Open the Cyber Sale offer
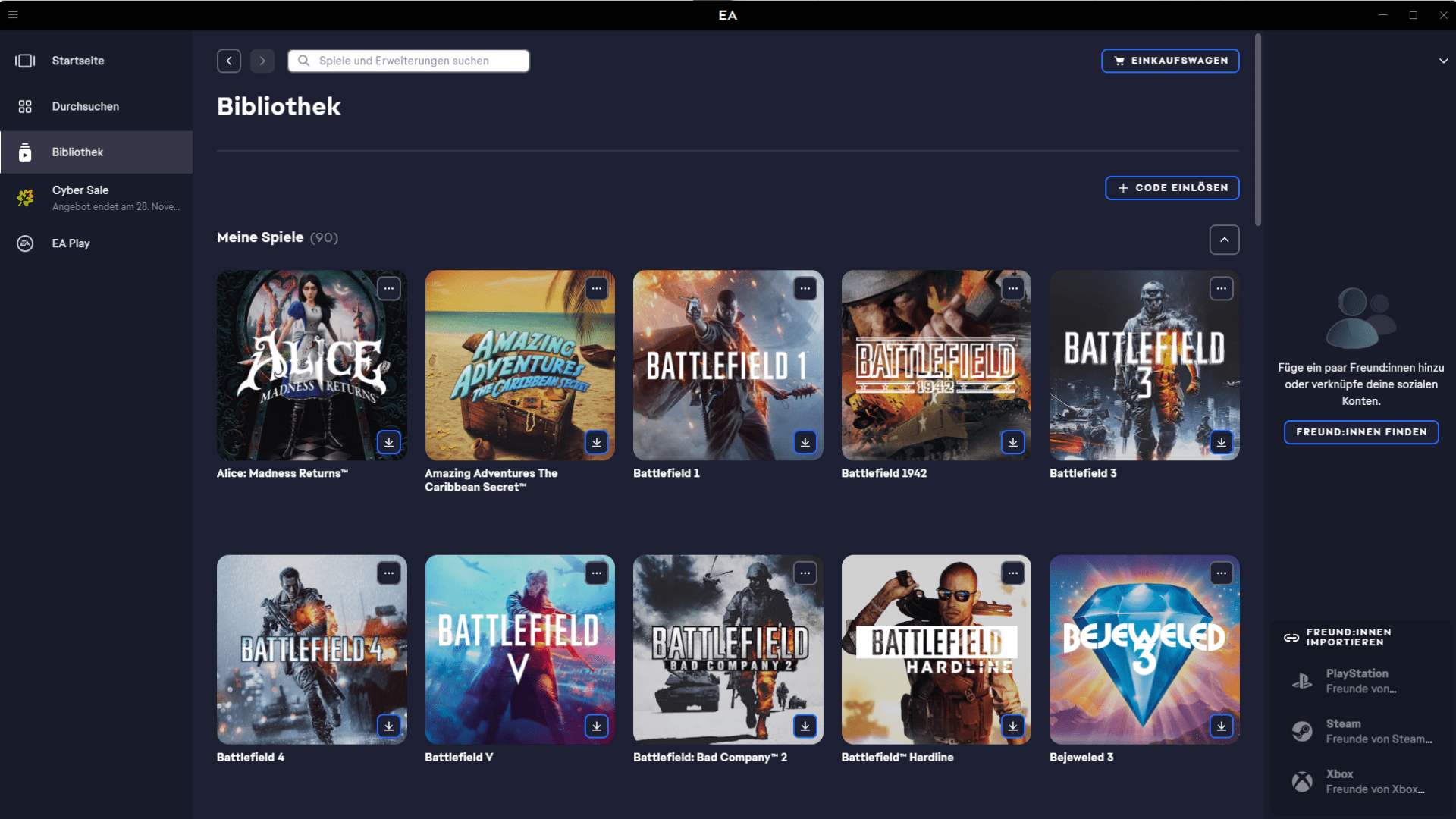Viewport: 1456px width, 819px height. coord(96,198)
